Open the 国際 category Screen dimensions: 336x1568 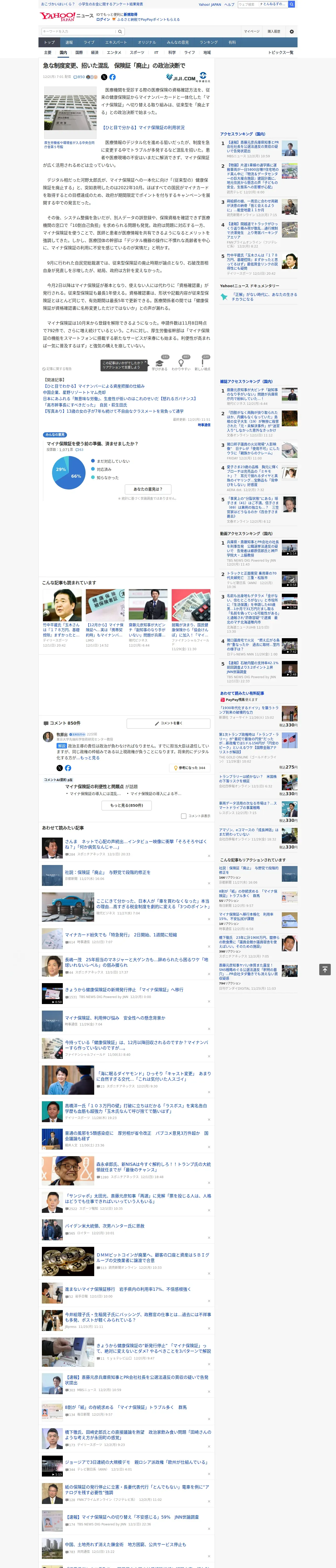coord(79,52)
